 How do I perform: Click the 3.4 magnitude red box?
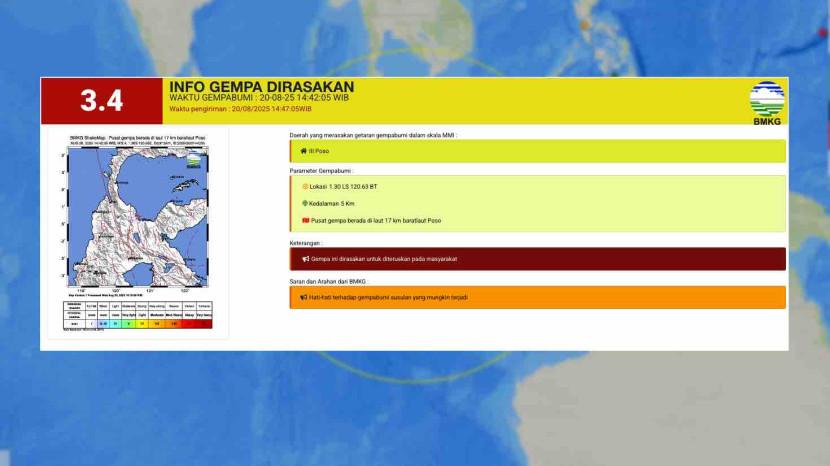tap(101, 101)
